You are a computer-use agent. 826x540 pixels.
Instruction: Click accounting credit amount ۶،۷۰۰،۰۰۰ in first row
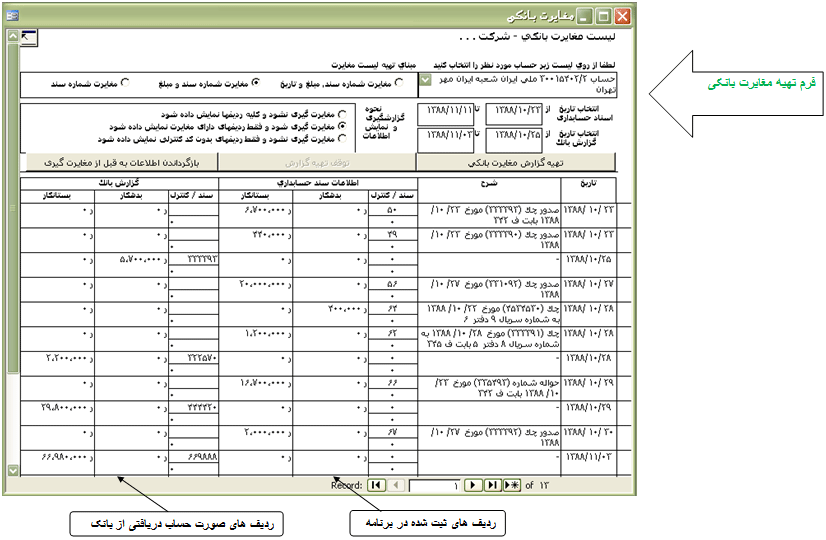(268, 210)
